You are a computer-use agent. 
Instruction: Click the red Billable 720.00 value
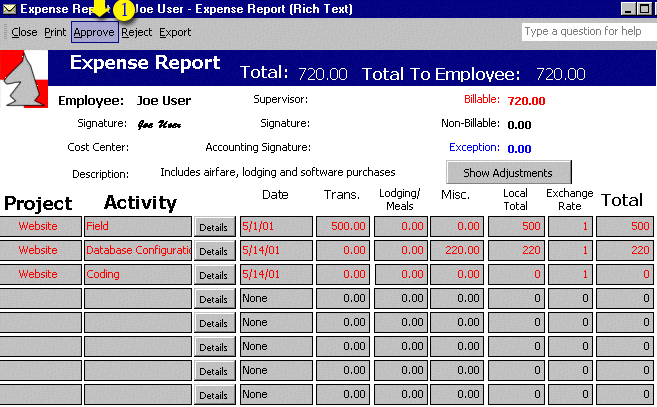click(x=526, y=101)
